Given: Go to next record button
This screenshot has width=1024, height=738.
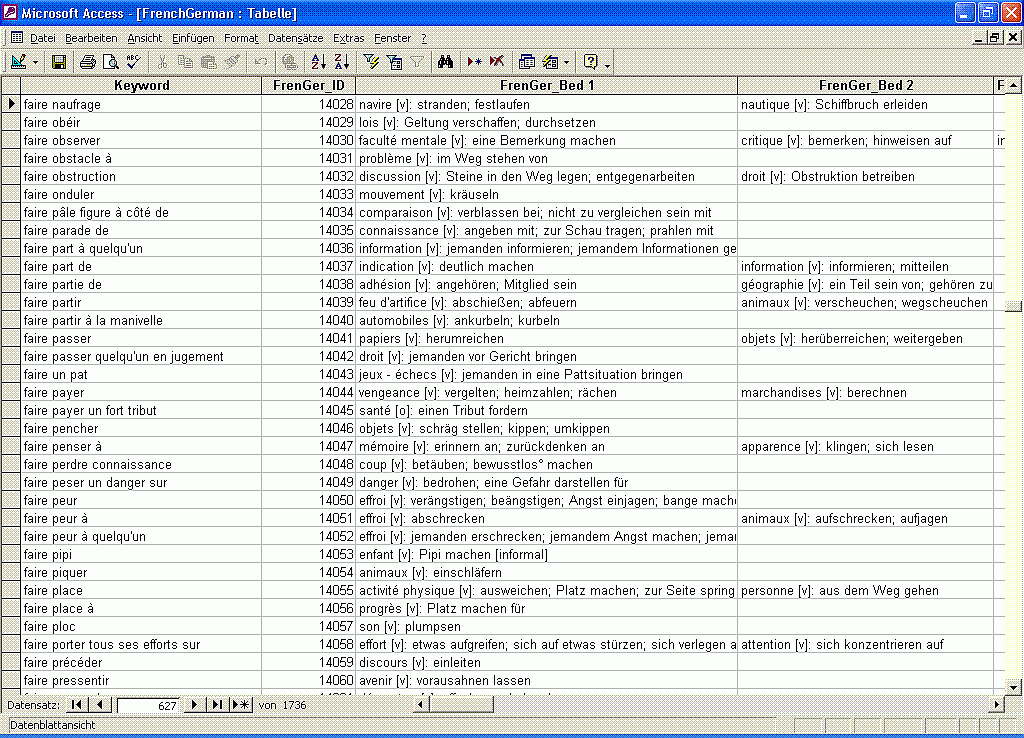Looking at the screenshot, I should (194, 705).
